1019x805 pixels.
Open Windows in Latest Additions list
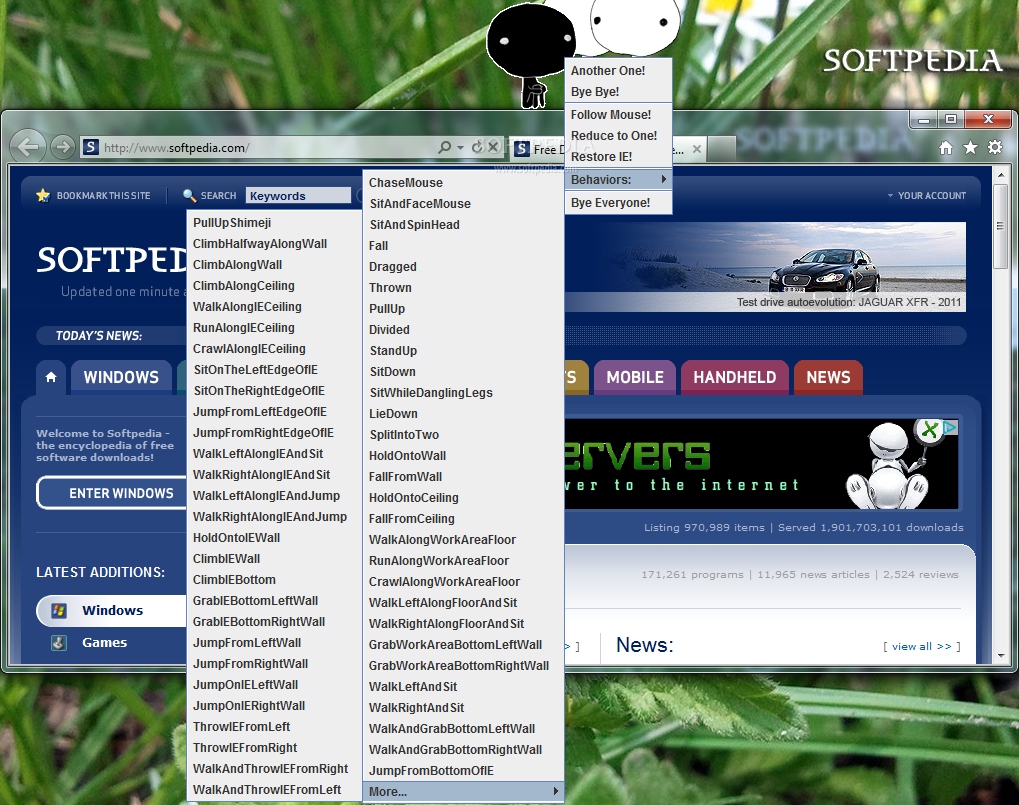click(x=112, y=610)
